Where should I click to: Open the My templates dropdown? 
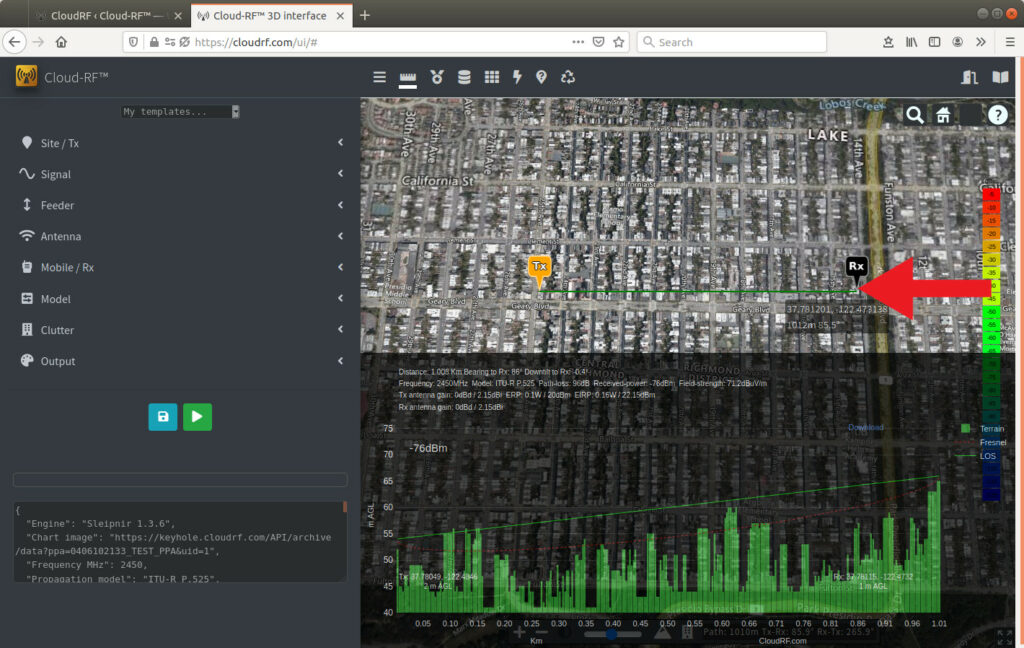coord(180,112)
